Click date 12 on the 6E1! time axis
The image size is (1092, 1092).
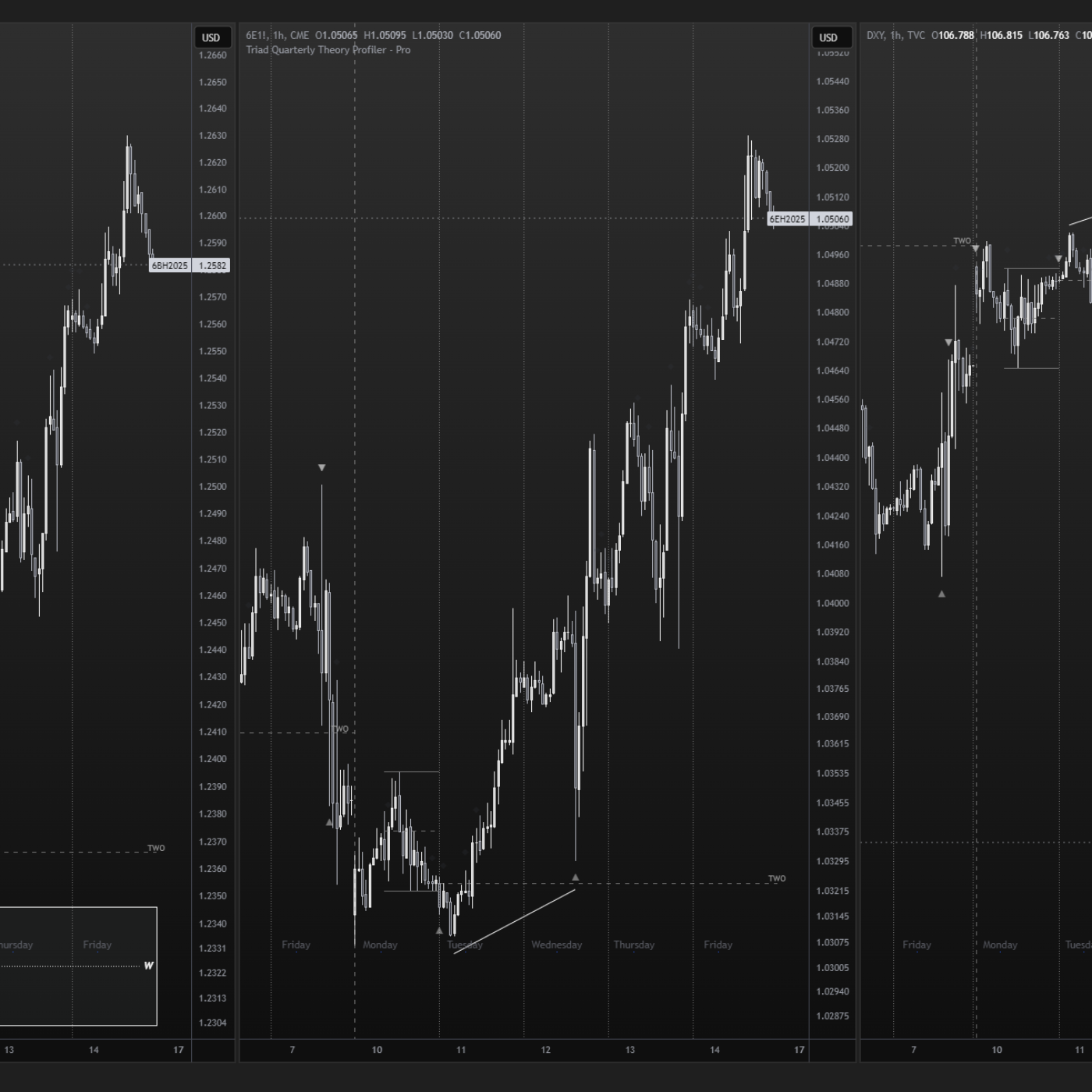[x=545, y=1050]
